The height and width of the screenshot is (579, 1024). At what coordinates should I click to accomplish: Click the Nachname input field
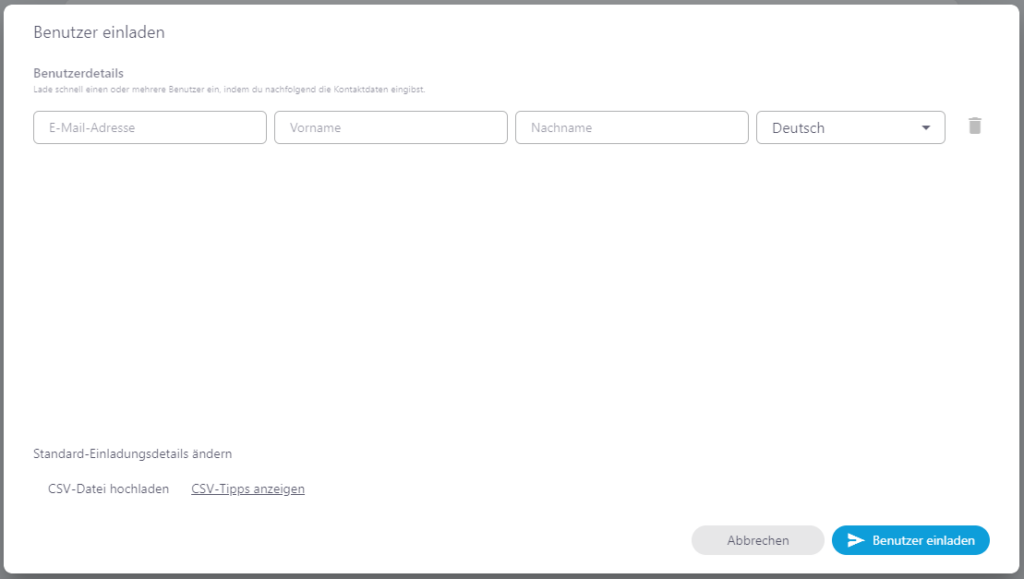point(631,127)
